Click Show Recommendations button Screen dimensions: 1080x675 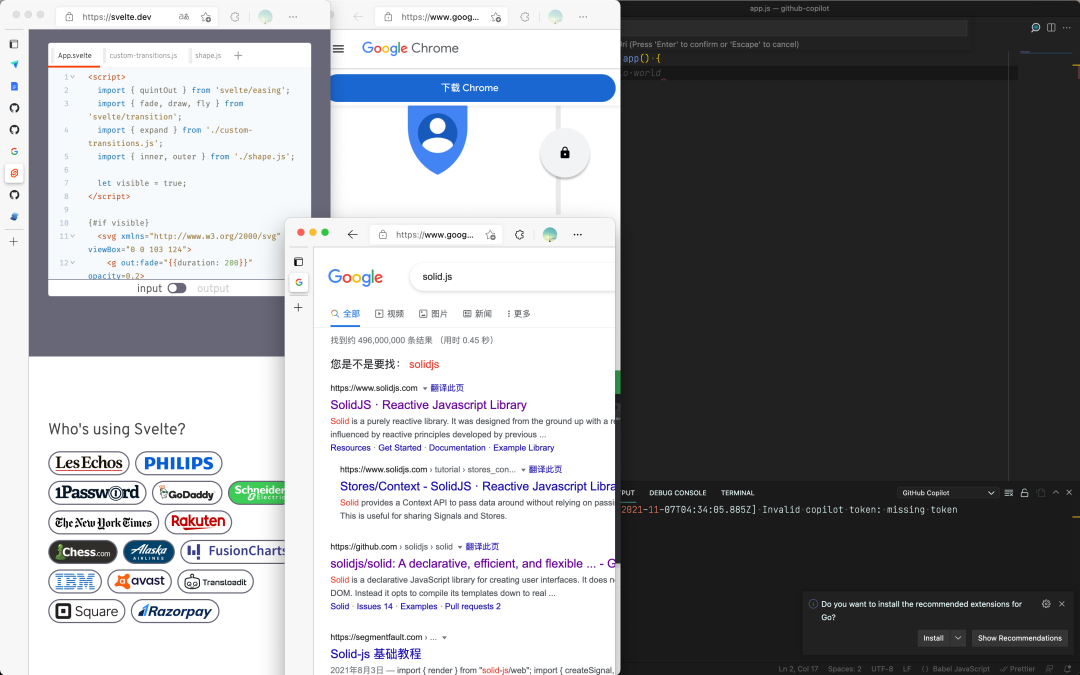coord(1019,638)
